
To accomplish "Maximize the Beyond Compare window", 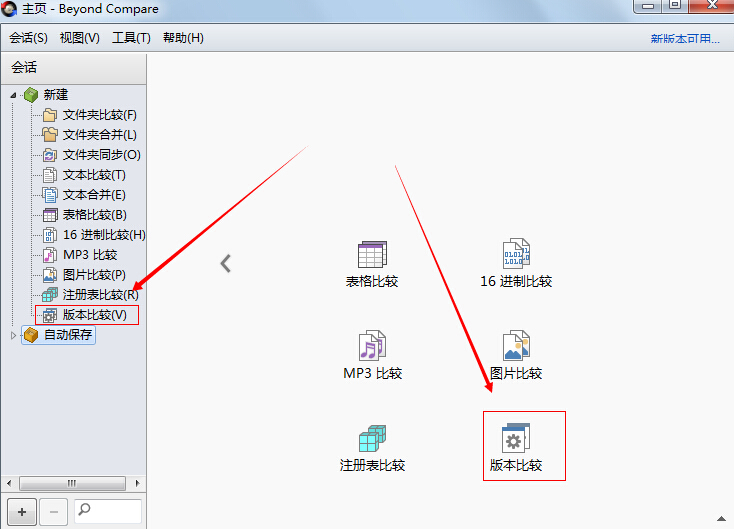I will [x=675, y=6].
